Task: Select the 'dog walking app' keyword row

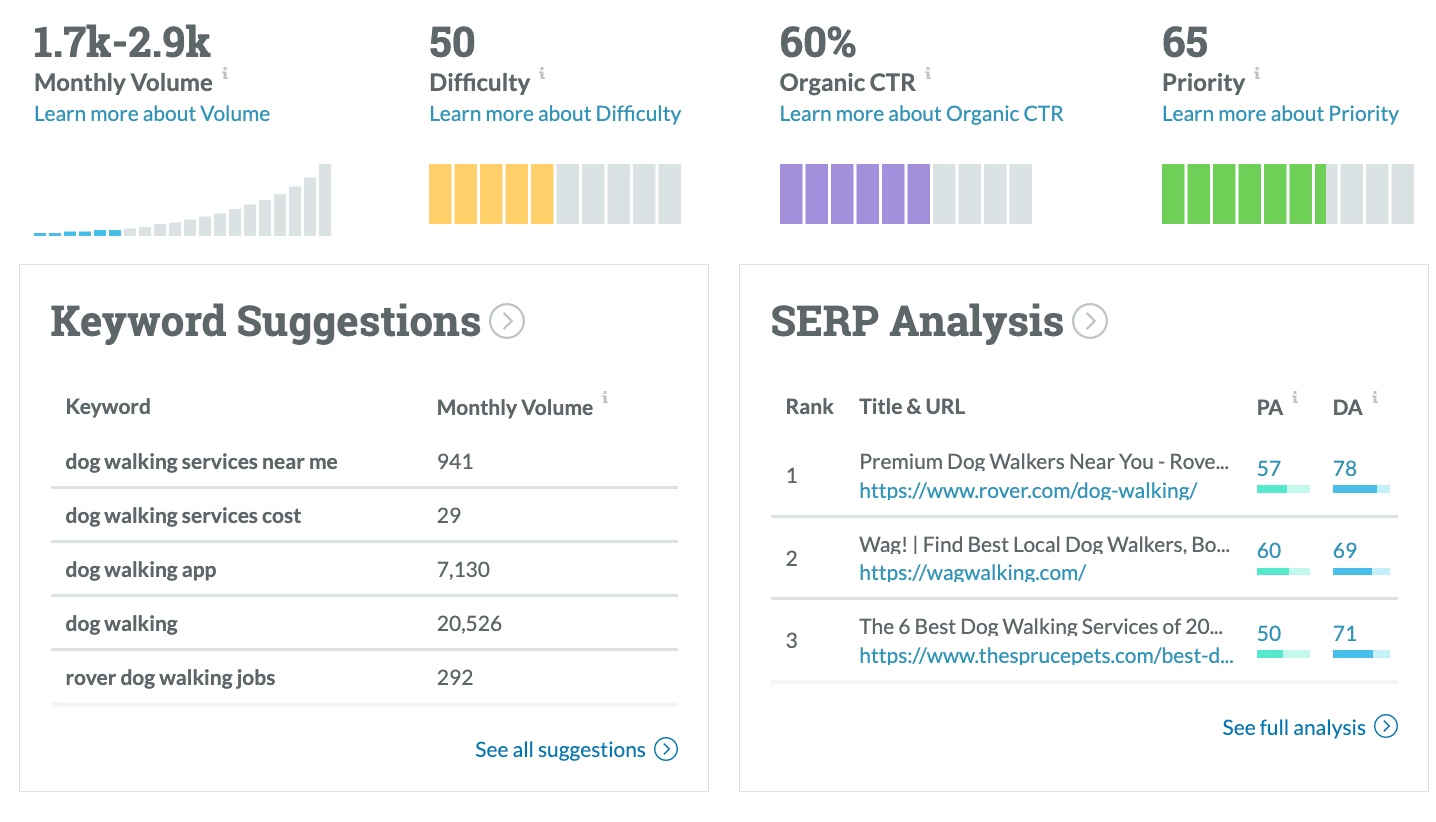Action: pos(141,570)
